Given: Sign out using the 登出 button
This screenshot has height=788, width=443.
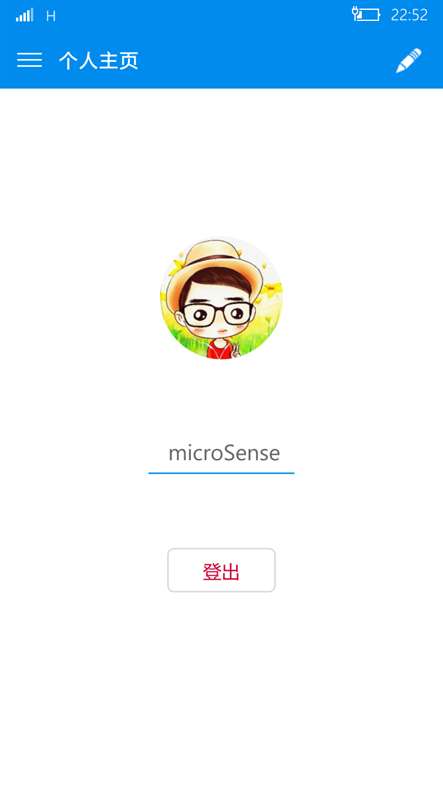Looking at the screenshot, I should pos(222,570).
